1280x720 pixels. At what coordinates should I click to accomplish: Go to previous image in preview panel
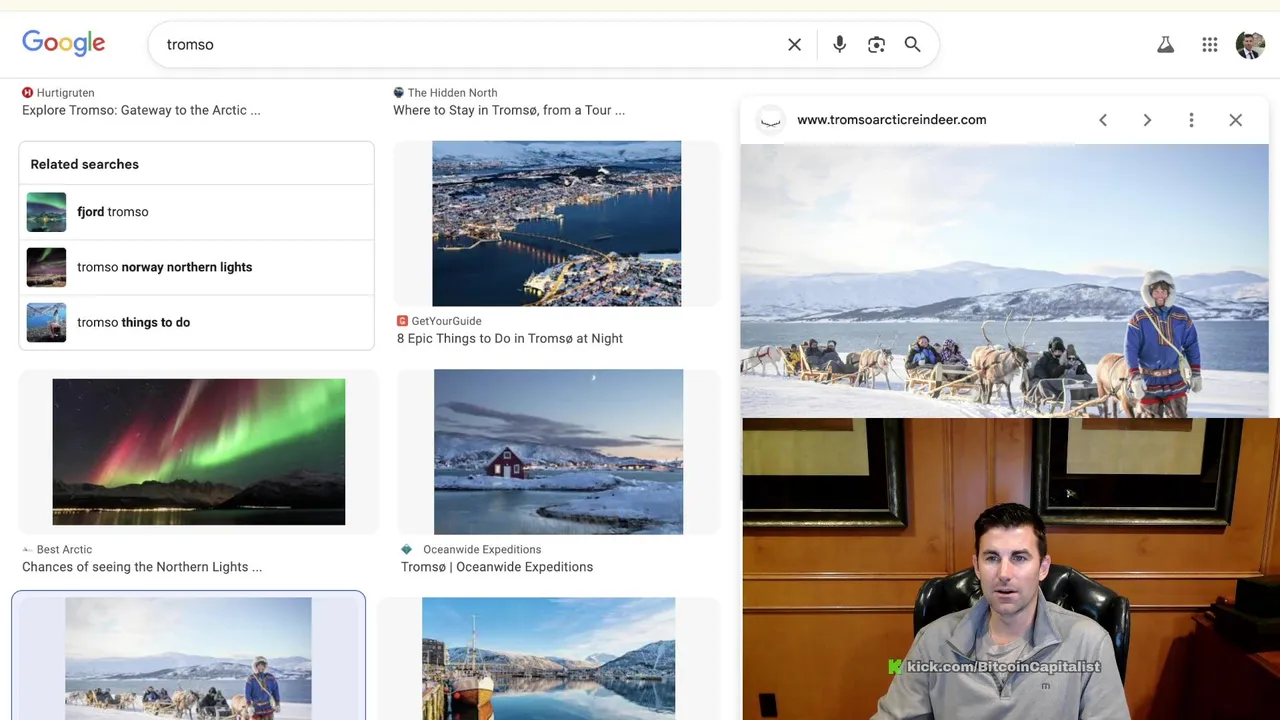click(x=1103, y=120)
